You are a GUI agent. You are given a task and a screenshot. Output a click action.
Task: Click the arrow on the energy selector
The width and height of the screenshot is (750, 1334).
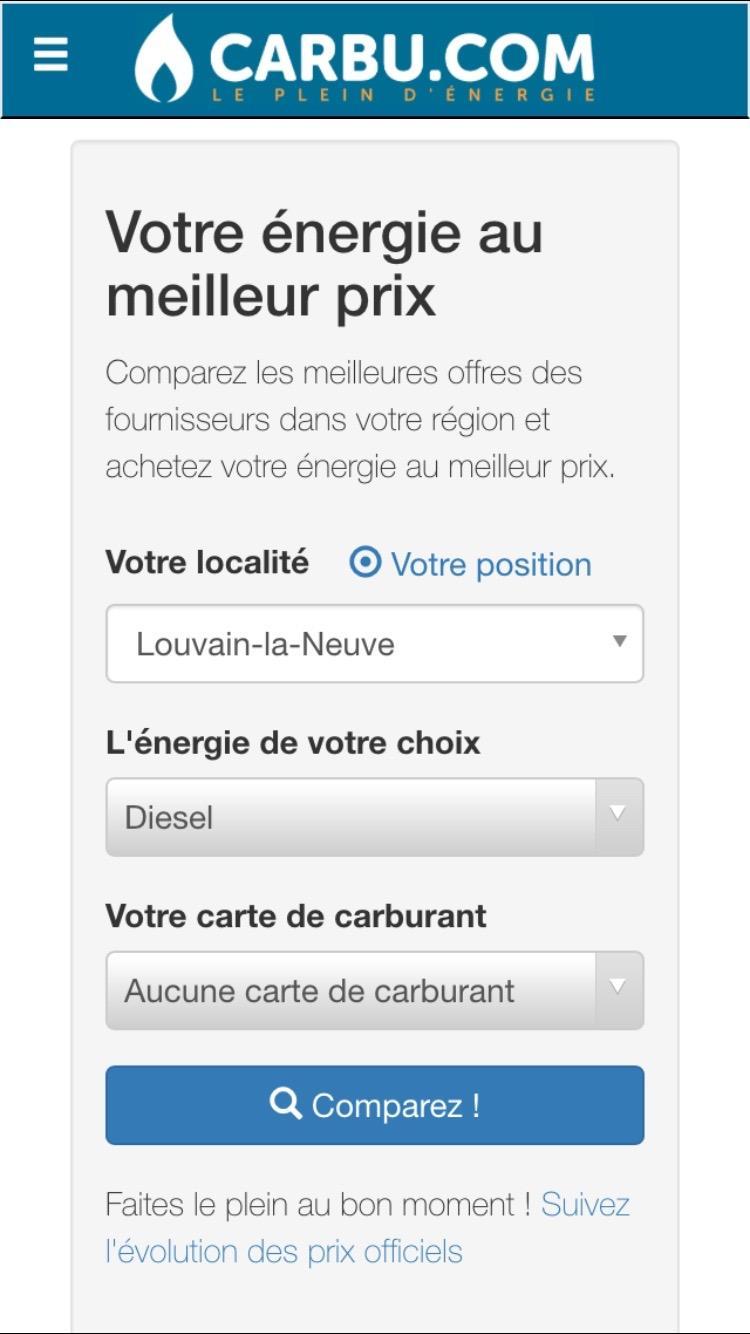click(618, 816)
